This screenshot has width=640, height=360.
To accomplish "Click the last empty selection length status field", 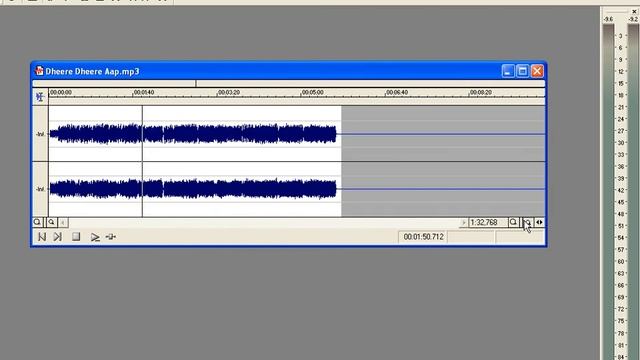I will (x=520, y=237).
